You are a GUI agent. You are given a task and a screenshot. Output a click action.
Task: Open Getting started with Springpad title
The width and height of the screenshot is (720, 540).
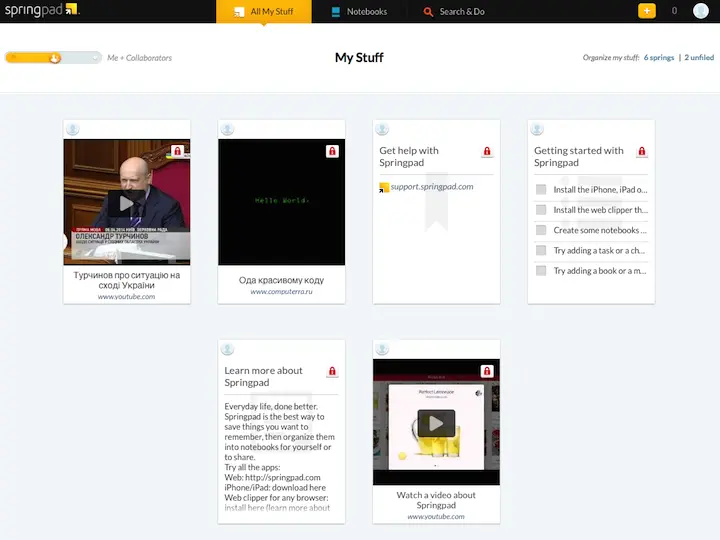click(x=579, y=157)
